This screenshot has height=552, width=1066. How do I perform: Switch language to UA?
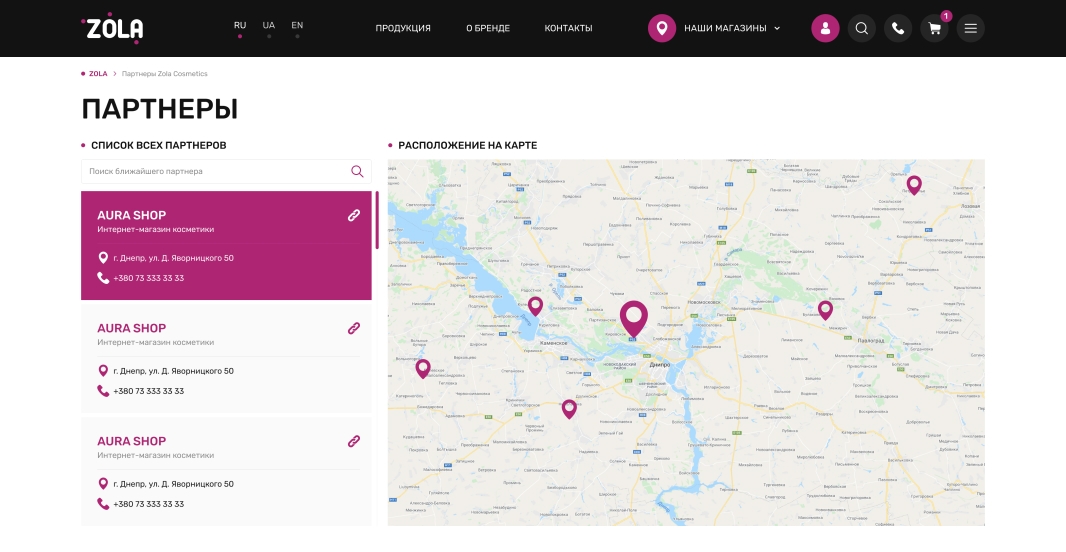click(269, 26)
